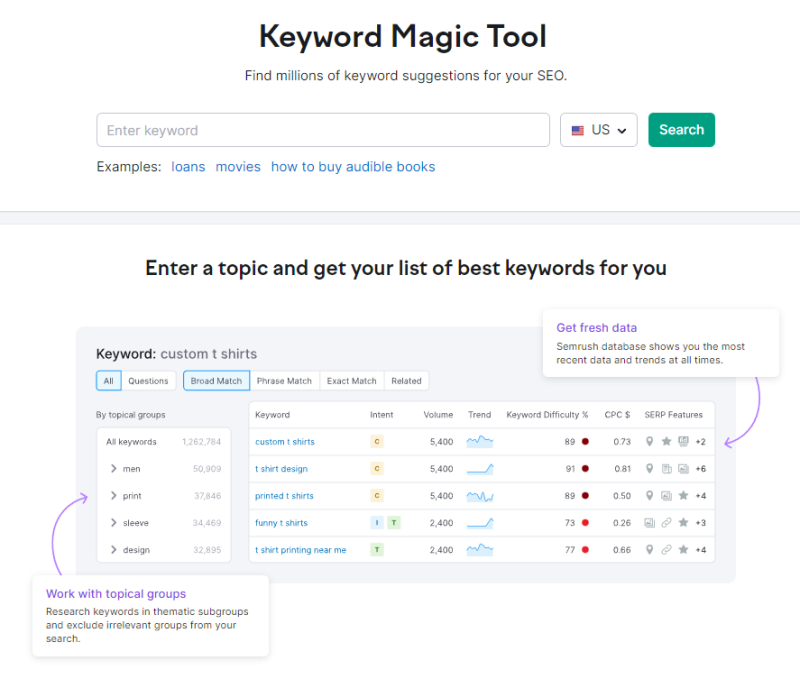The height and width of the screenshot is (679, 800).
Task: Click the star icon in custom t shirts row
Action: coord(667,441)
